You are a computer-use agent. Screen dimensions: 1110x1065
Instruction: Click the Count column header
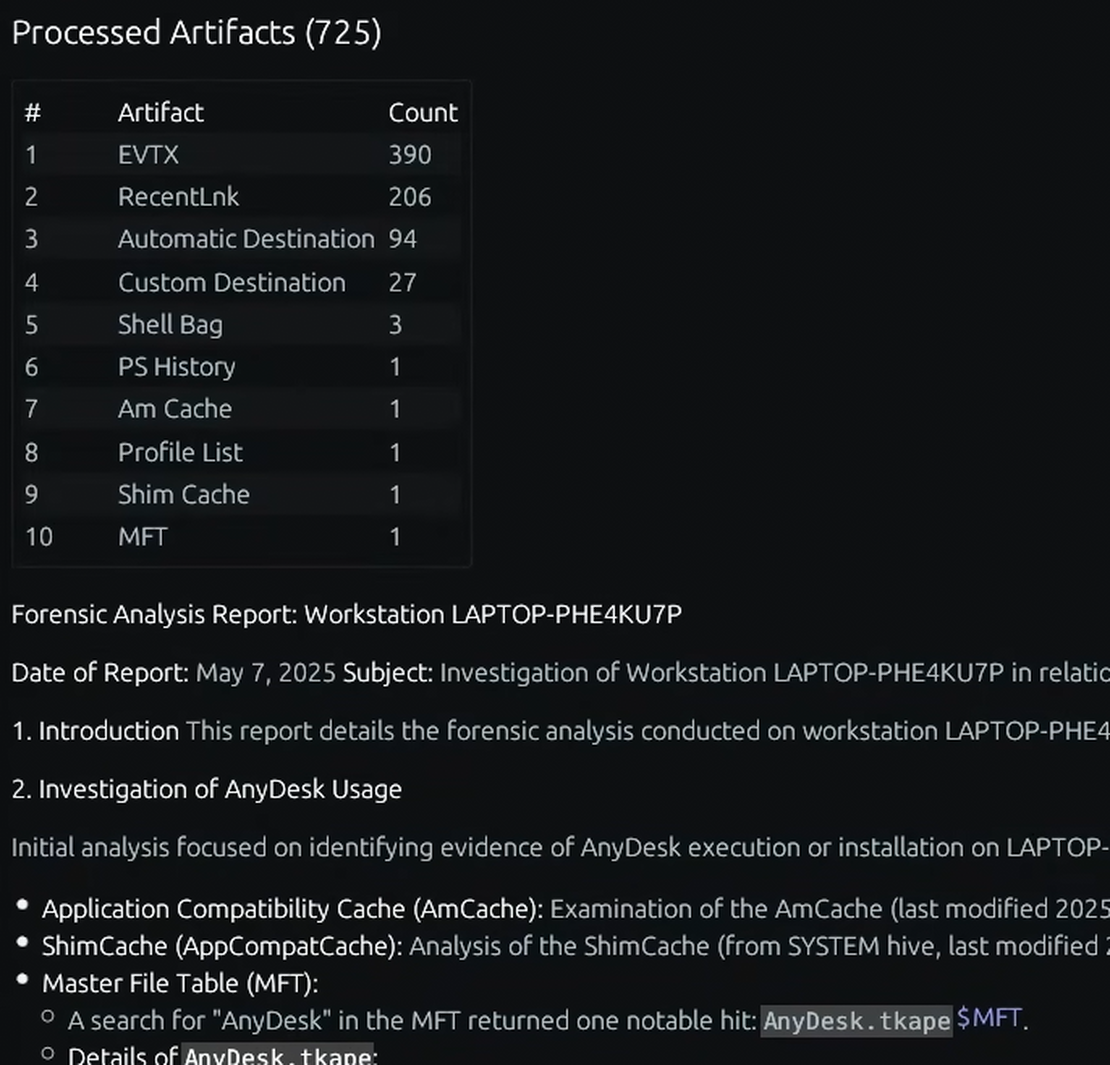[x=423, y=113]
